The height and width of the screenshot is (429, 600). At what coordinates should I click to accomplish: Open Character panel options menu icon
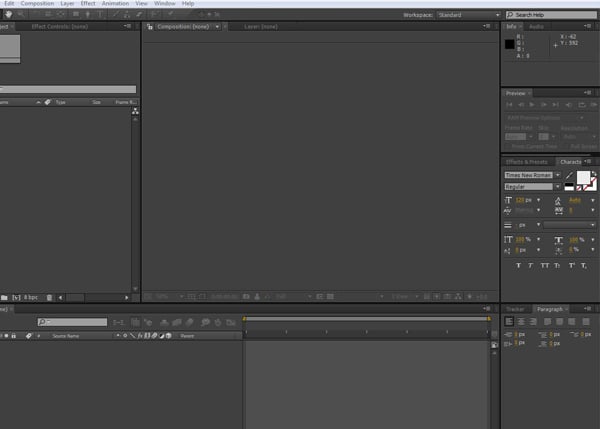pyautogui.click(x=587, y=161)
